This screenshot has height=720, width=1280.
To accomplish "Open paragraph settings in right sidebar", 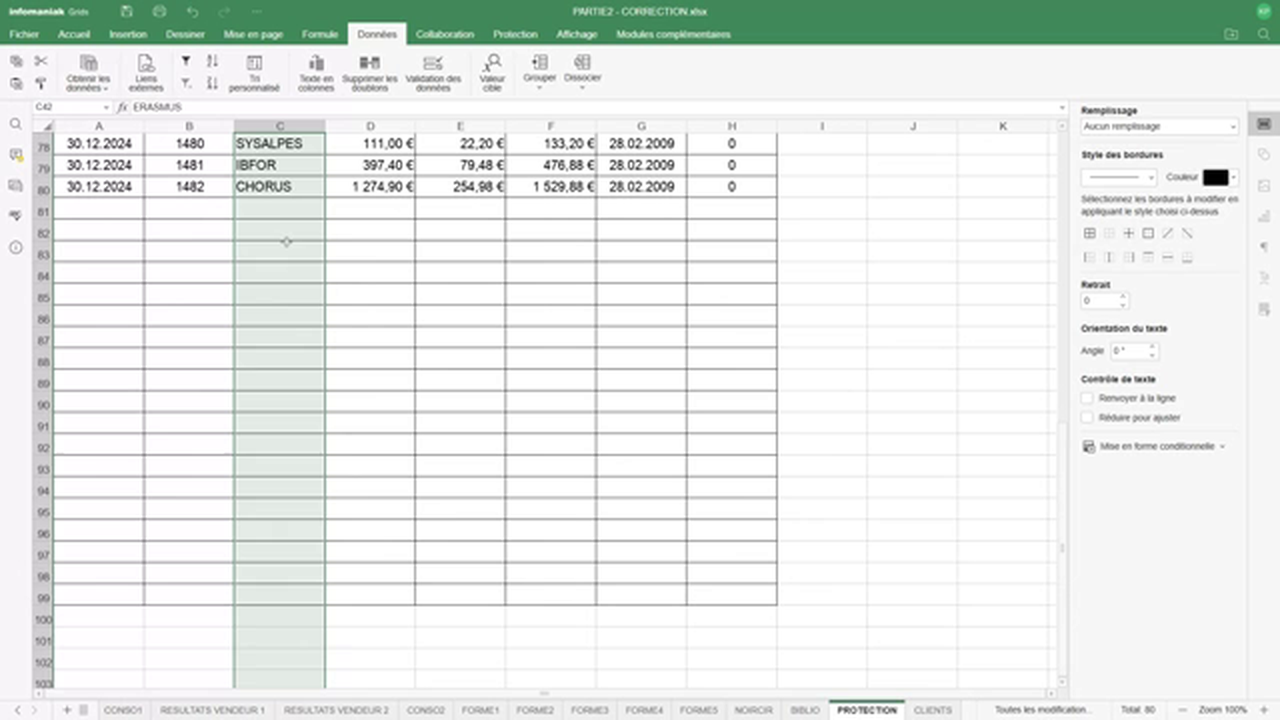I will pyautogui.click(x=1264, y=247).
